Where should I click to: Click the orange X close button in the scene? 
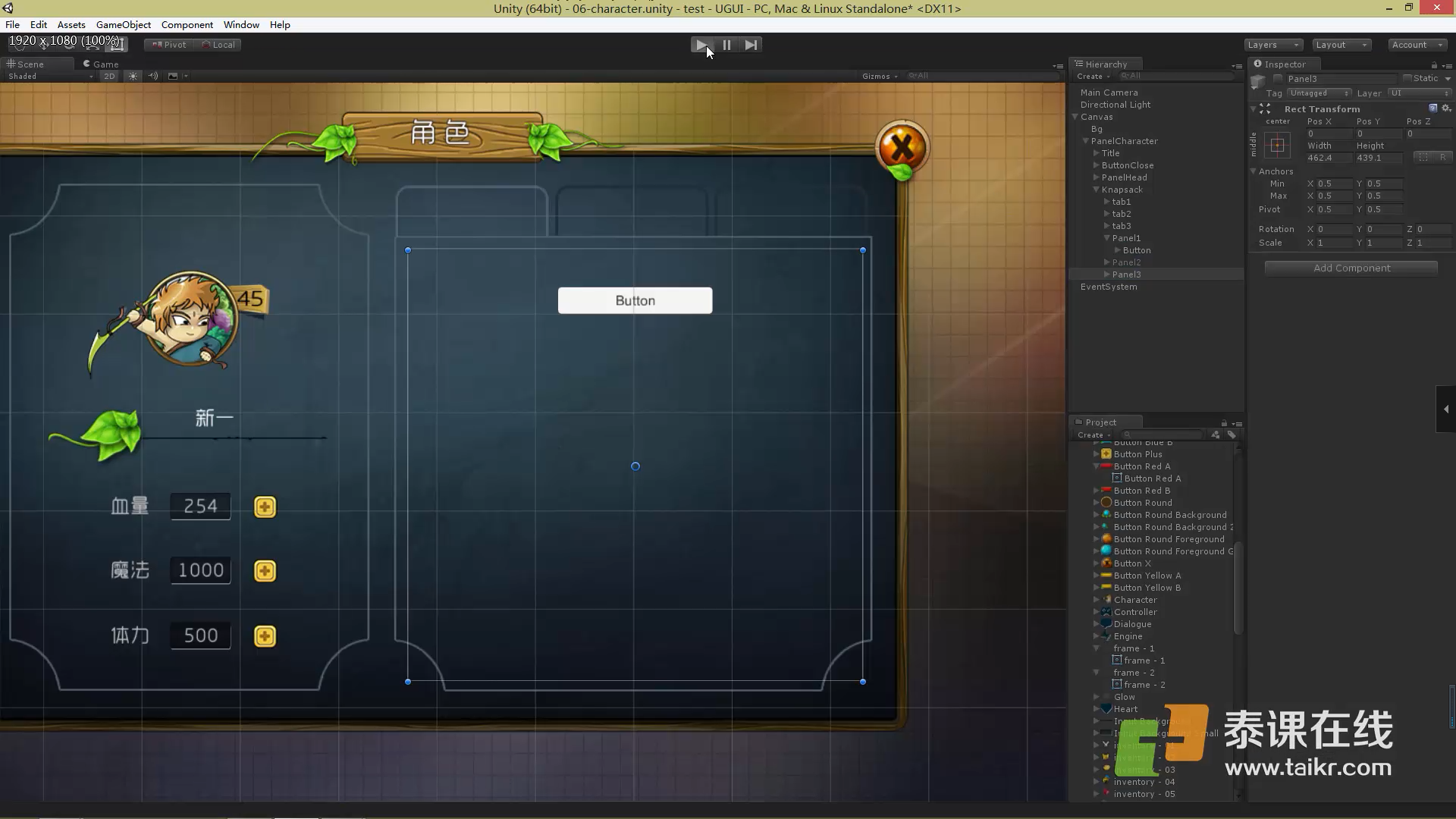pos(902,148)
